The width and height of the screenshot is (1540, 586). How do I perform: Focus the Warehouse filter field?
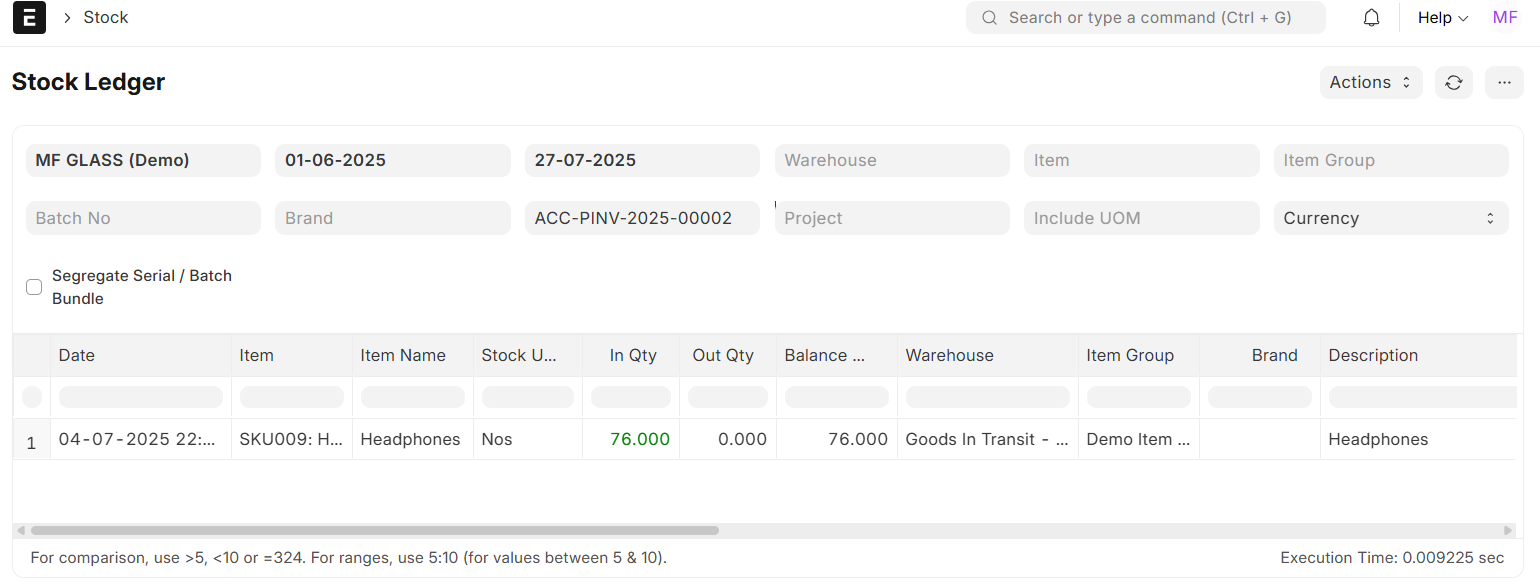892,160
